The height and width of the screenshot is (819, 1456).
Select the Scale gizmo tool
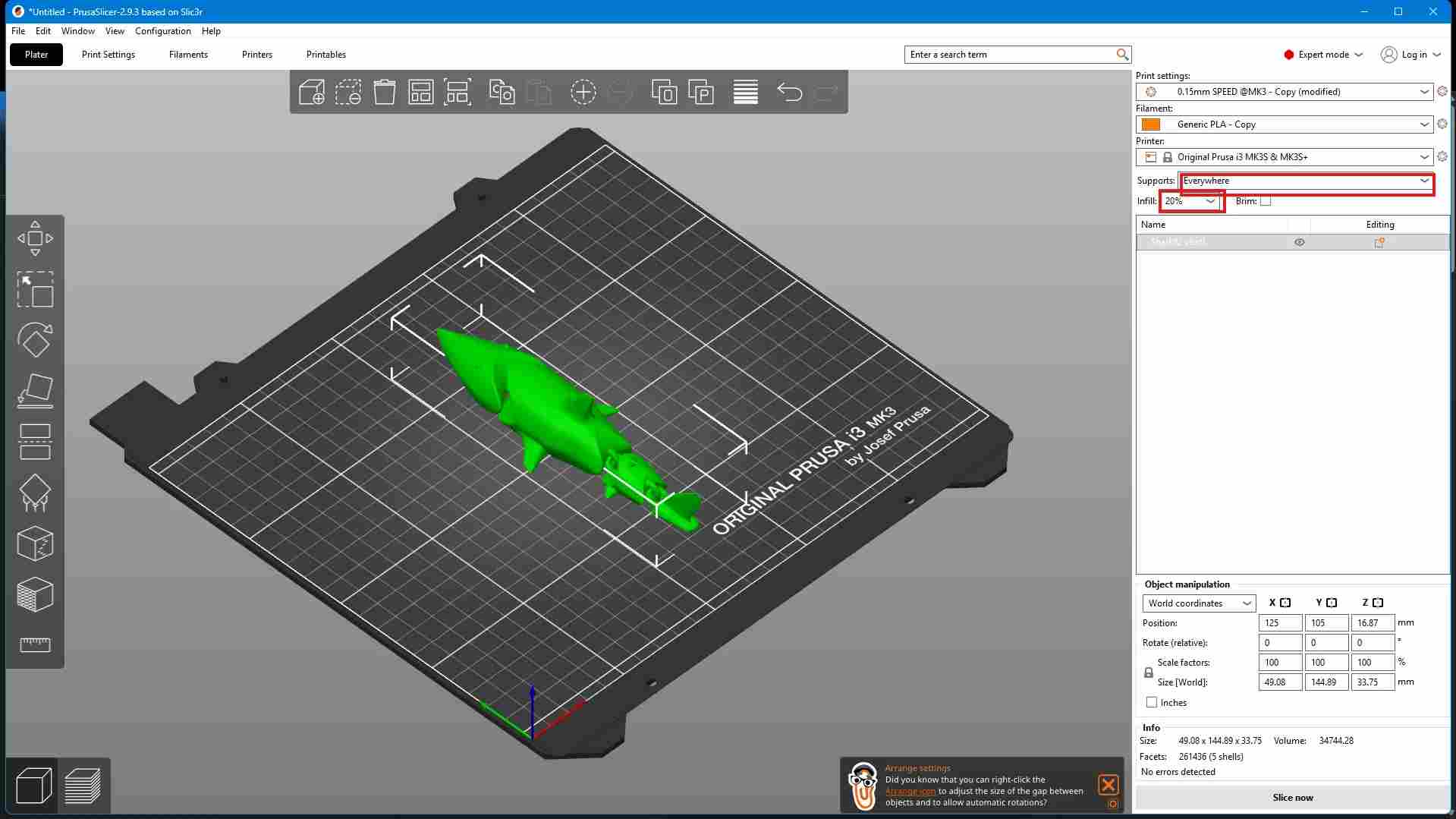(35, 289)
